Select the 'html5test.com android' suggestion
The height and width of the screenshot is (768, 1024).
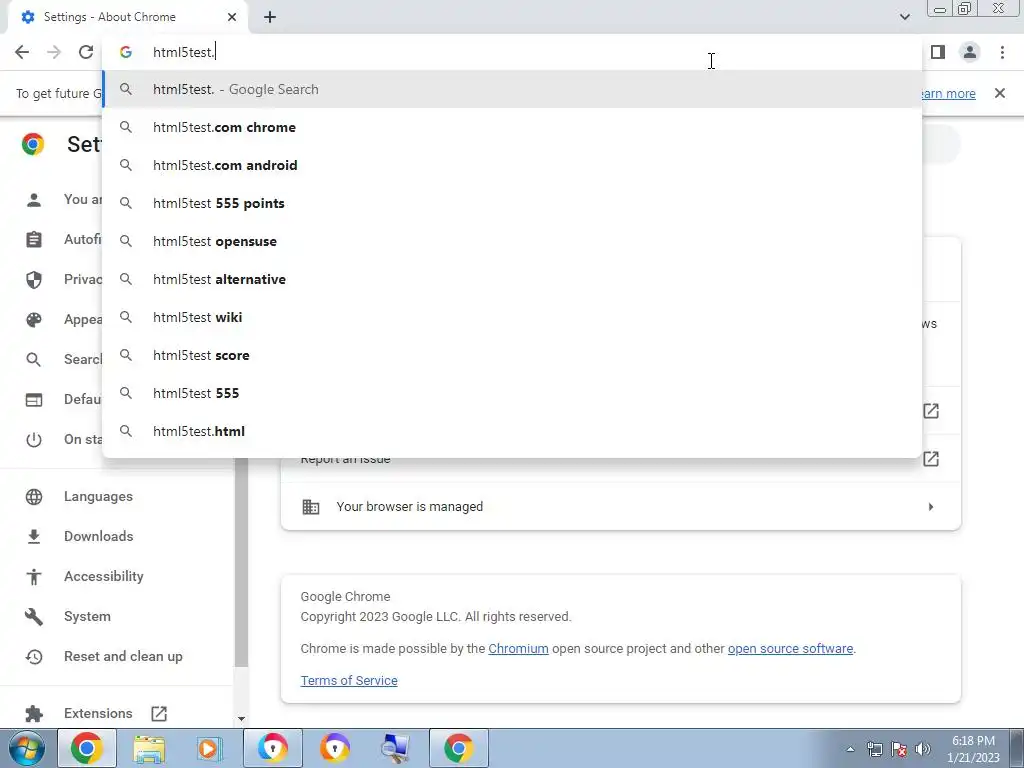coord(512,165)
